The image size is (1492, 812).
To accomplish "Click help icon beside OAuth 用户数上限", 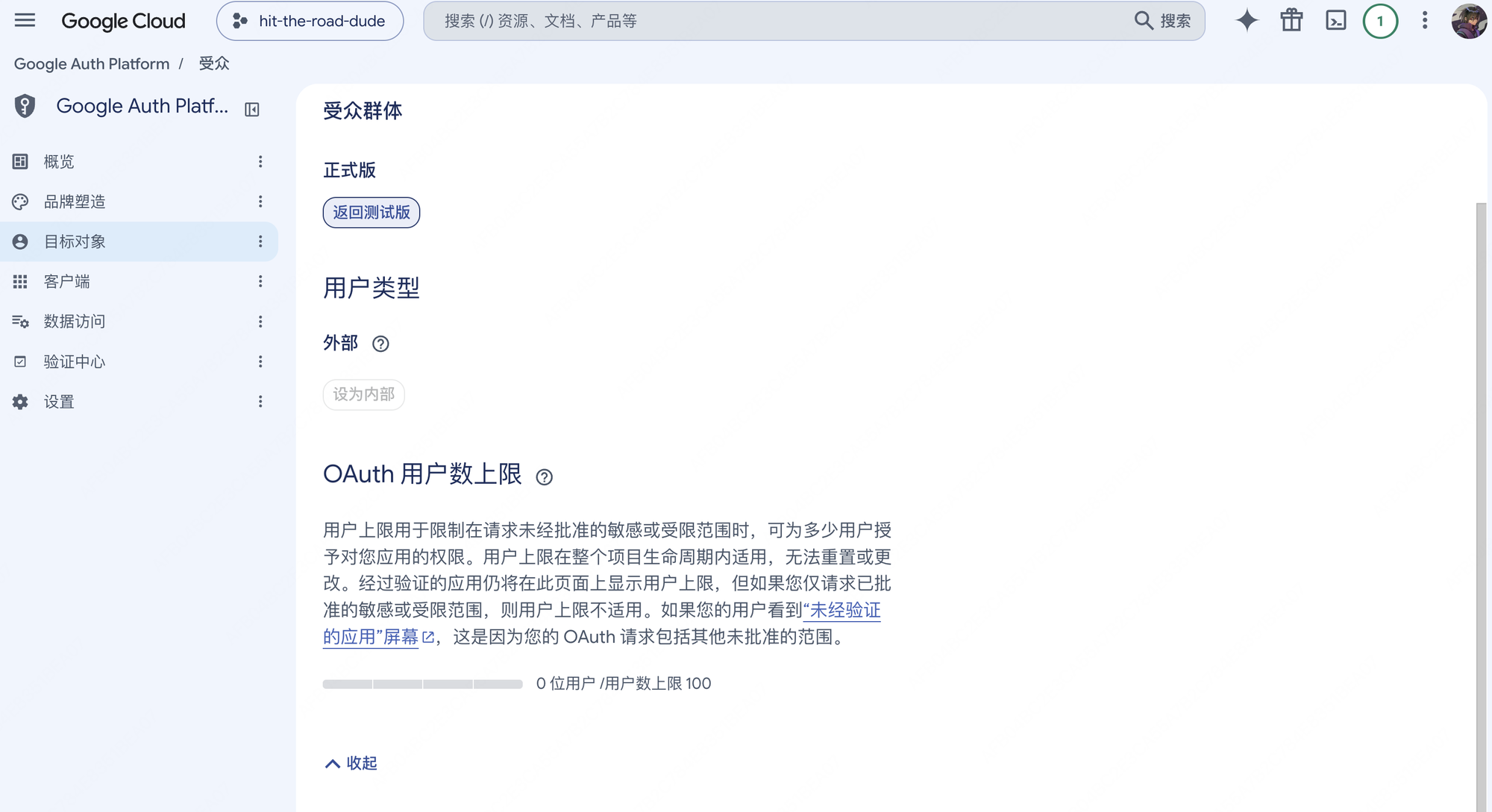I will (x=545, y=477).
